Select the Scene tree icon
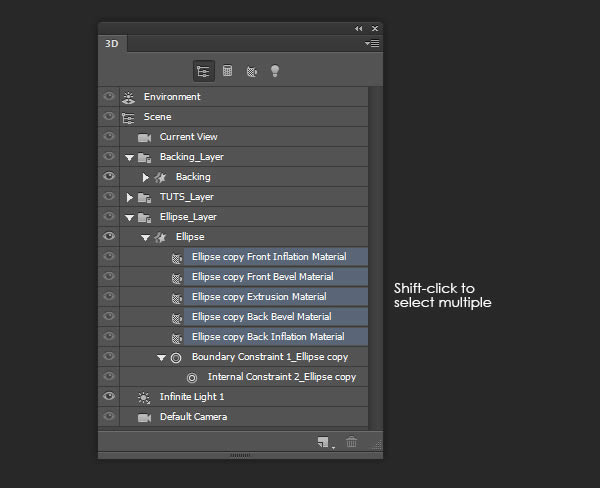Viewport: 600px width, 488px height. (x=128, y=118)
